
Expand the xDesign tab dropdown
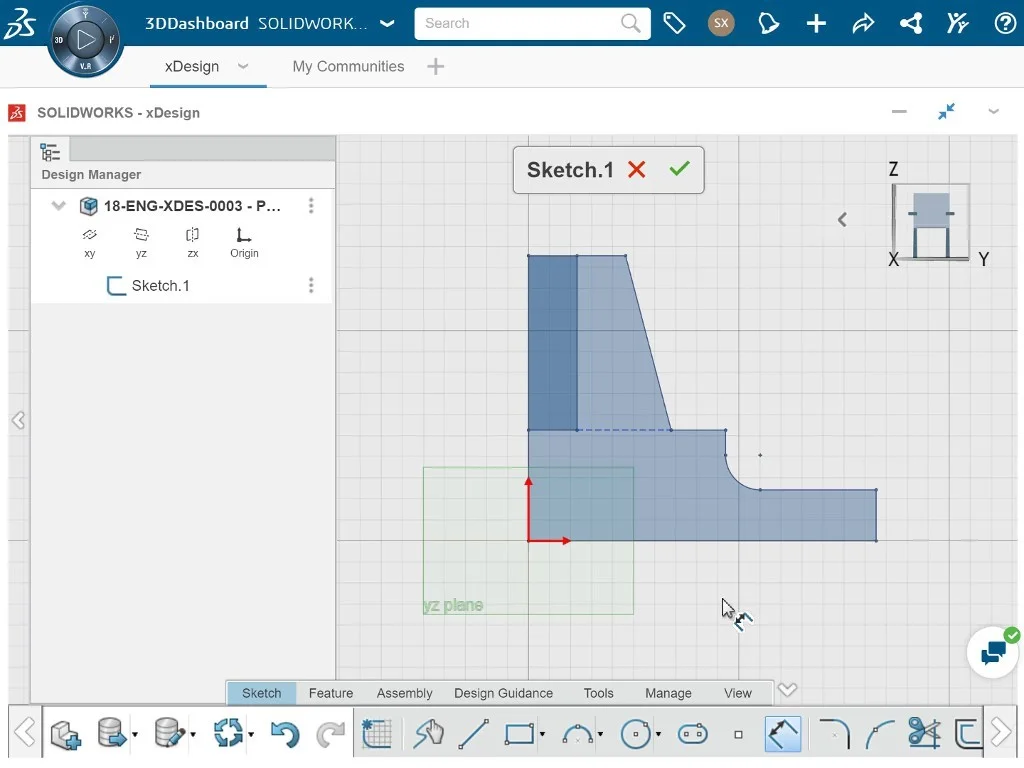(x=242, y=66)
